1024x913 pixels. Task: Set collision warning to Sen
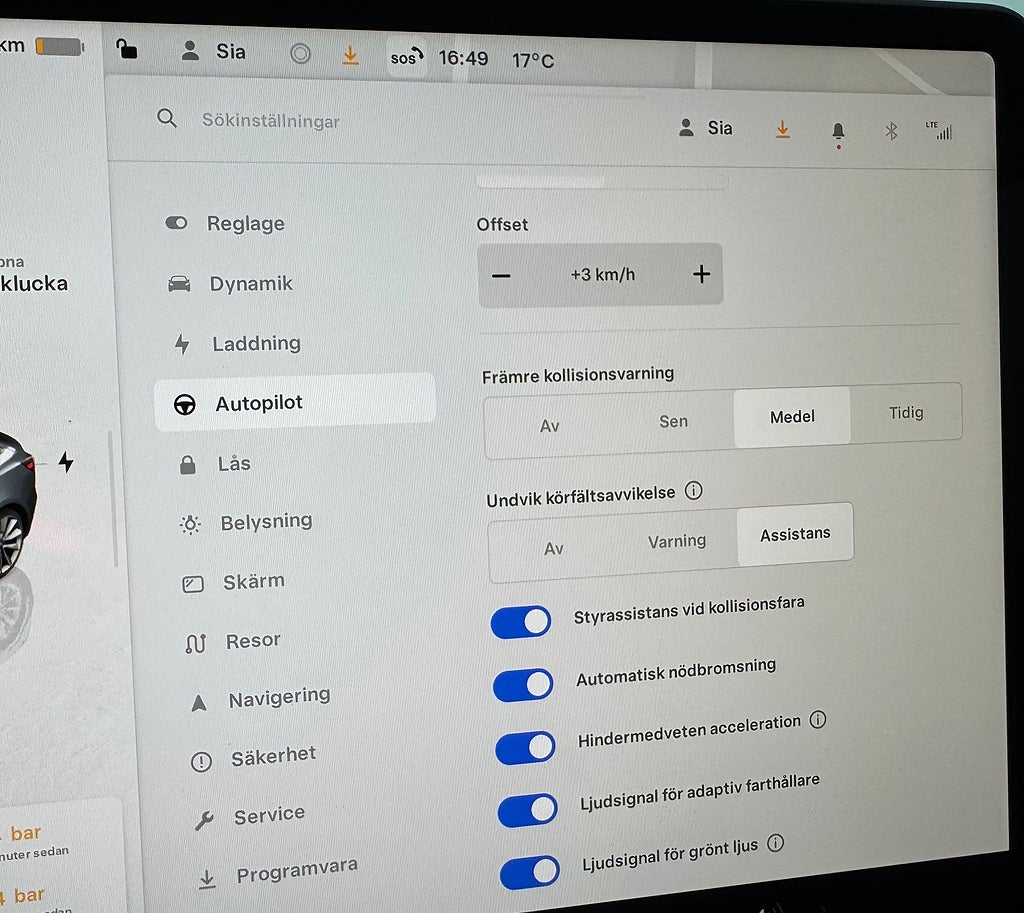(673, 421)
